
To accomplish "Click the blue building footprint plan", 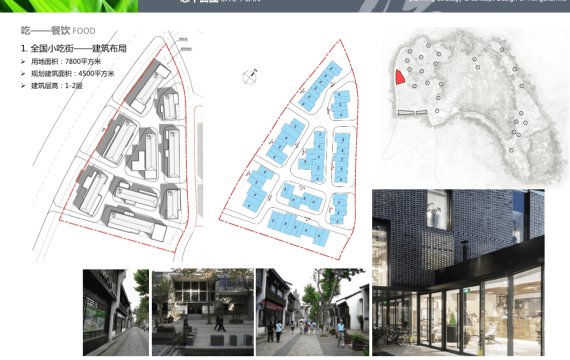I will click(x=289, y=149).
